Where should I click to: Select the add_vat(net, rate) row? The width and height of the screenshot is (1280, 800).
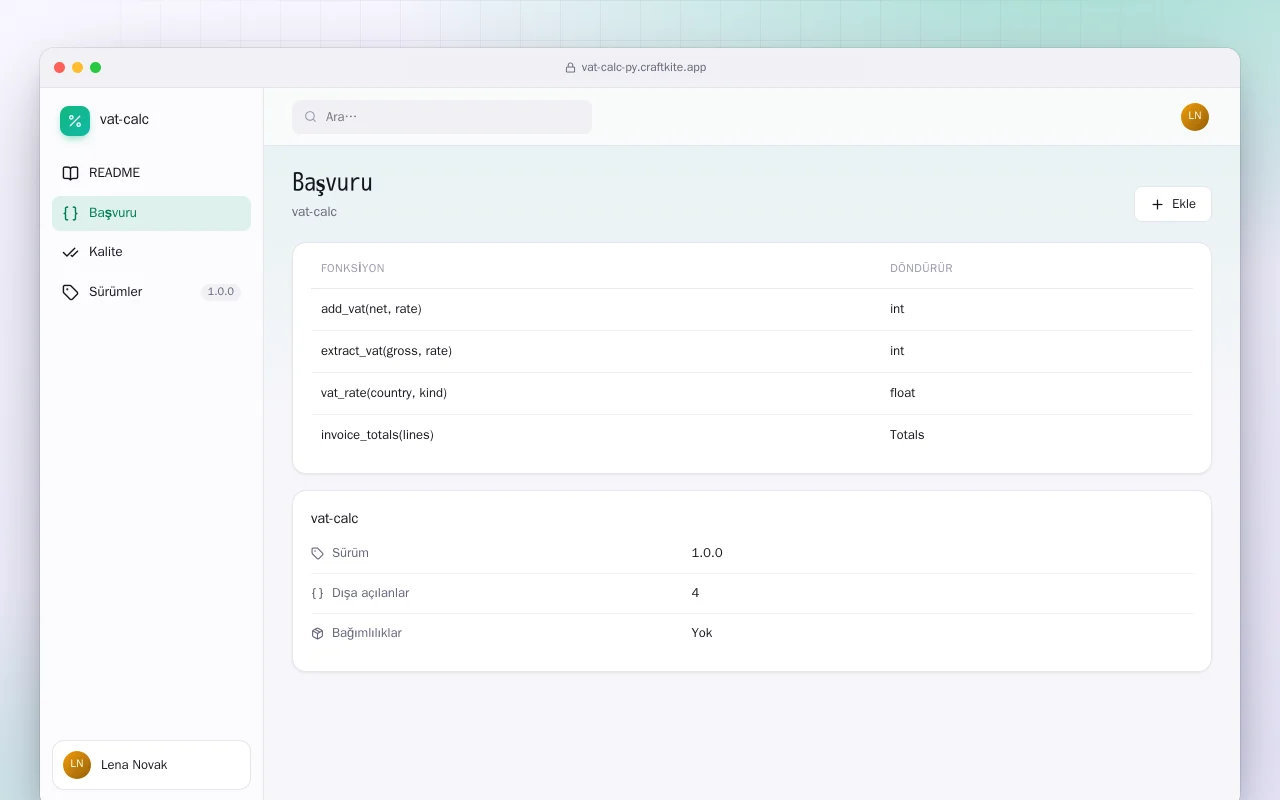click(752, 309)
